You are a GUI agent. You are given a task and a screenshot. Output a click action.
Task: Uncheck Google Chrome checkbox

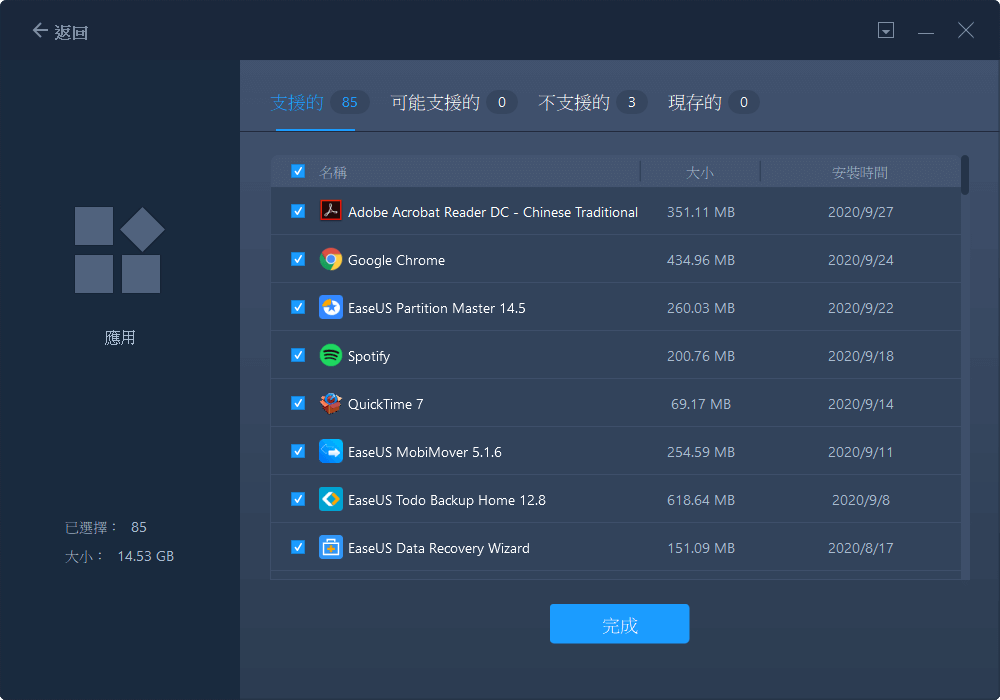click(x=298, y=259)
